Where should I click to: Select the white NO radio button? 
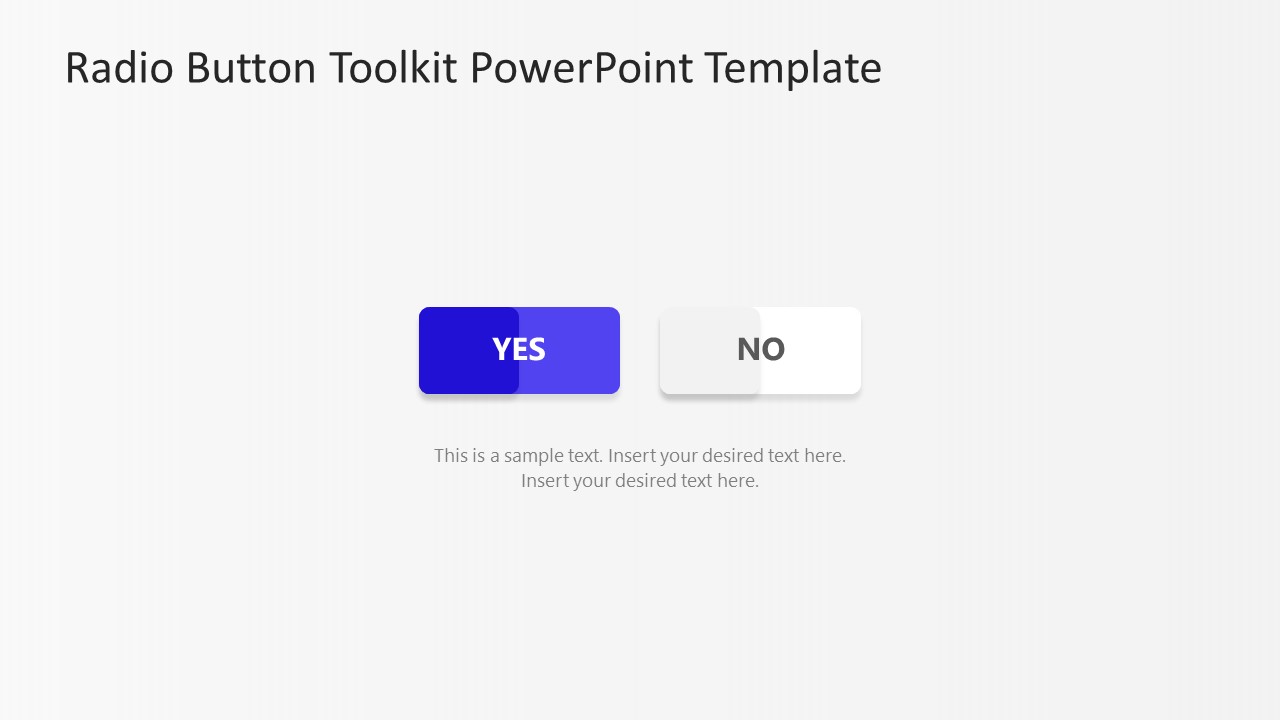(760, 350)
